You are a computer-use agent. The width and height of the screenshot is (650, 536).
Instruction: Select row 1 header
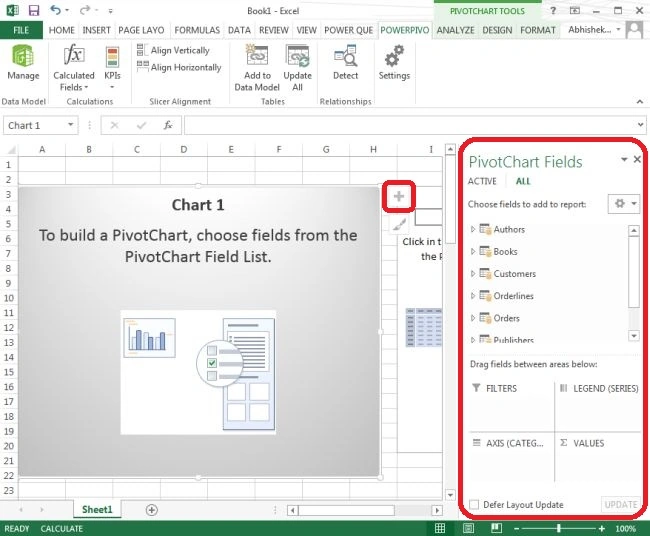[8, 165]
